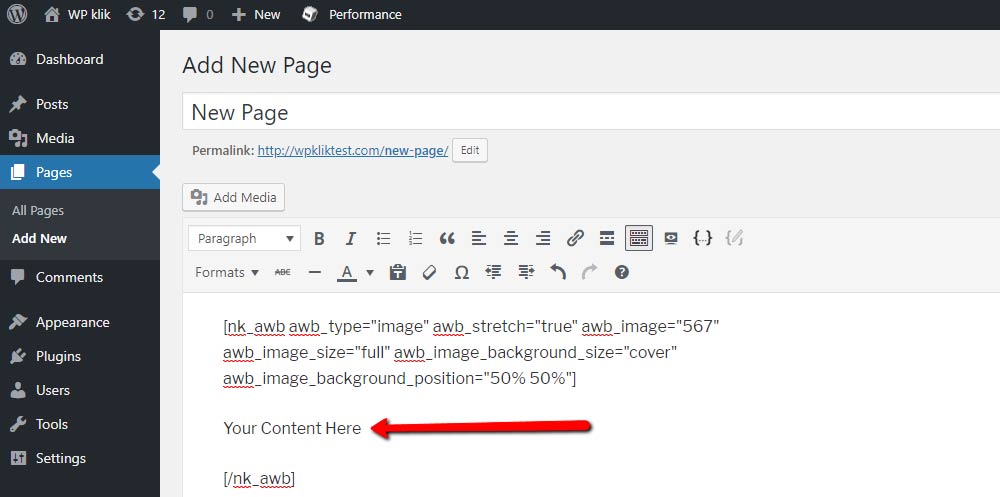Open WP klik site home link
The image size is (1000, 497).
(x=77, y=14)
